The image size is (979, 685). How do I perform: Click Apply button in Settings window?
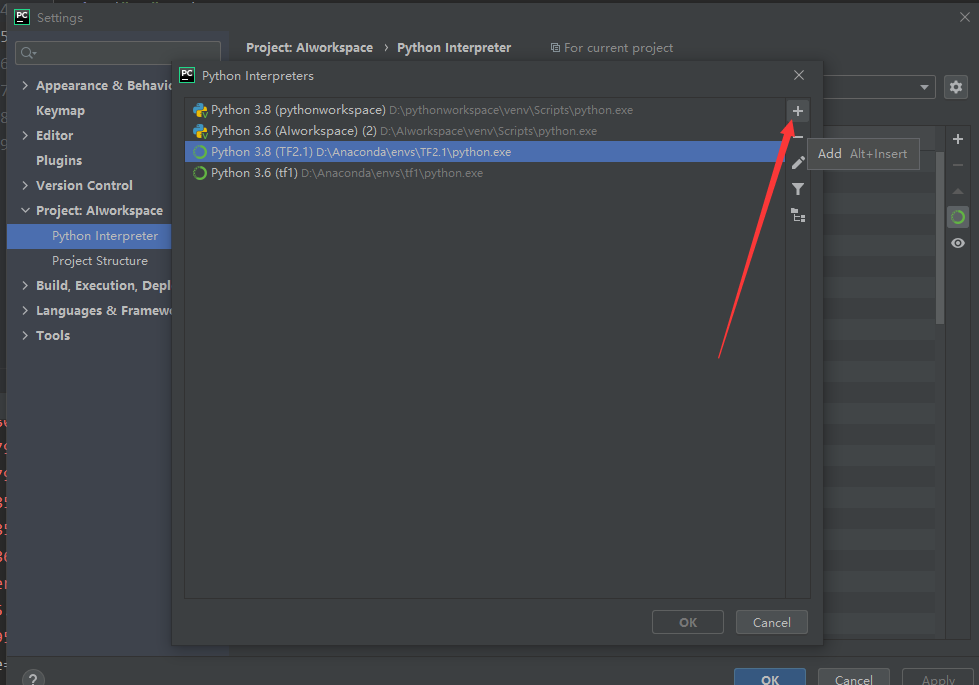(x=938, y=679)
